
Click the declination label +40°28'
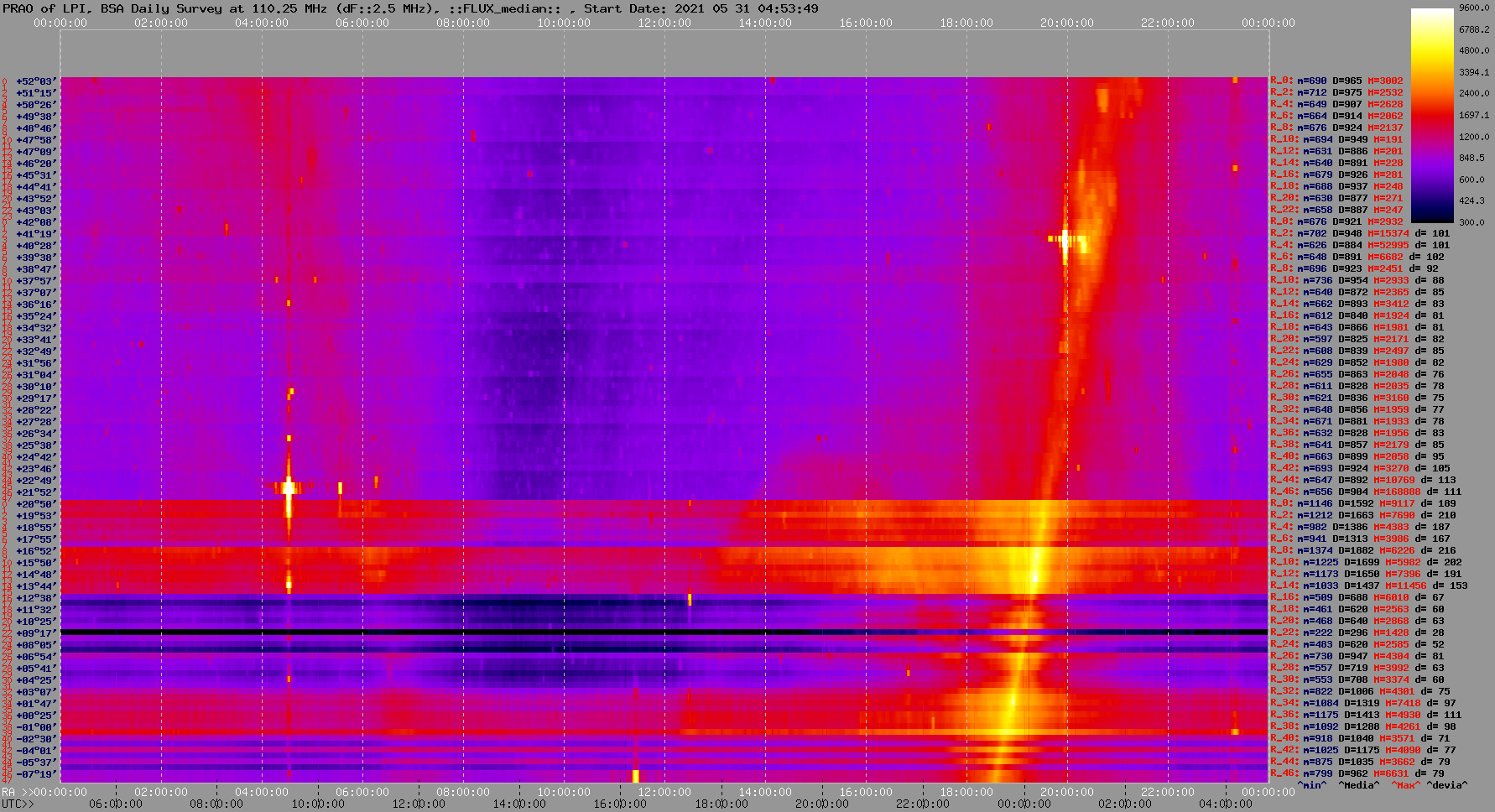click(36, 246)
